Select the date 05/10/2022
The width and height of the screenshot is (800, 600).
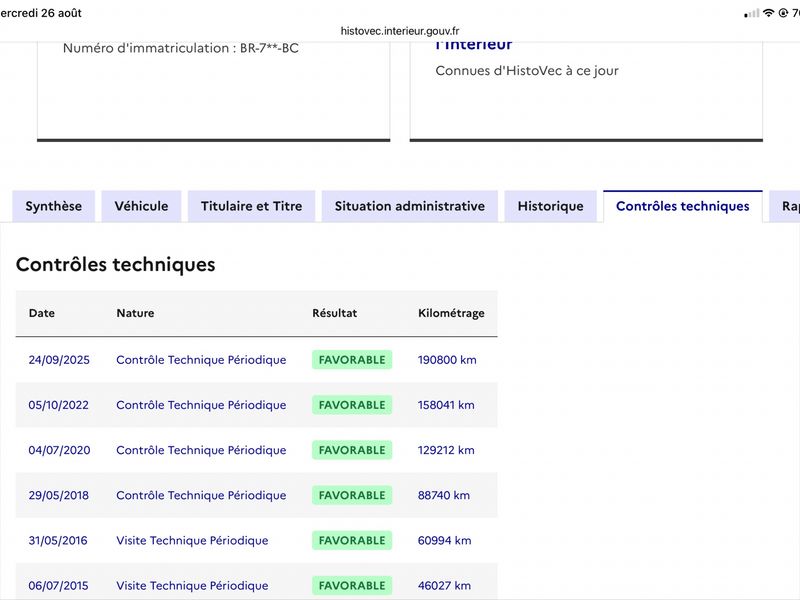(x=59, y=405)
